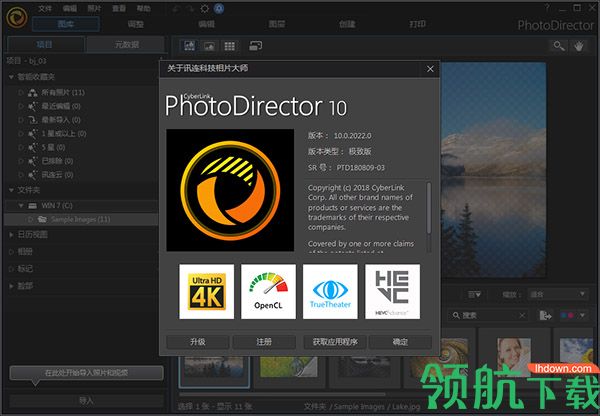Click the blue DirectorZone account icon
600x416 pixels.
[219, 8]
